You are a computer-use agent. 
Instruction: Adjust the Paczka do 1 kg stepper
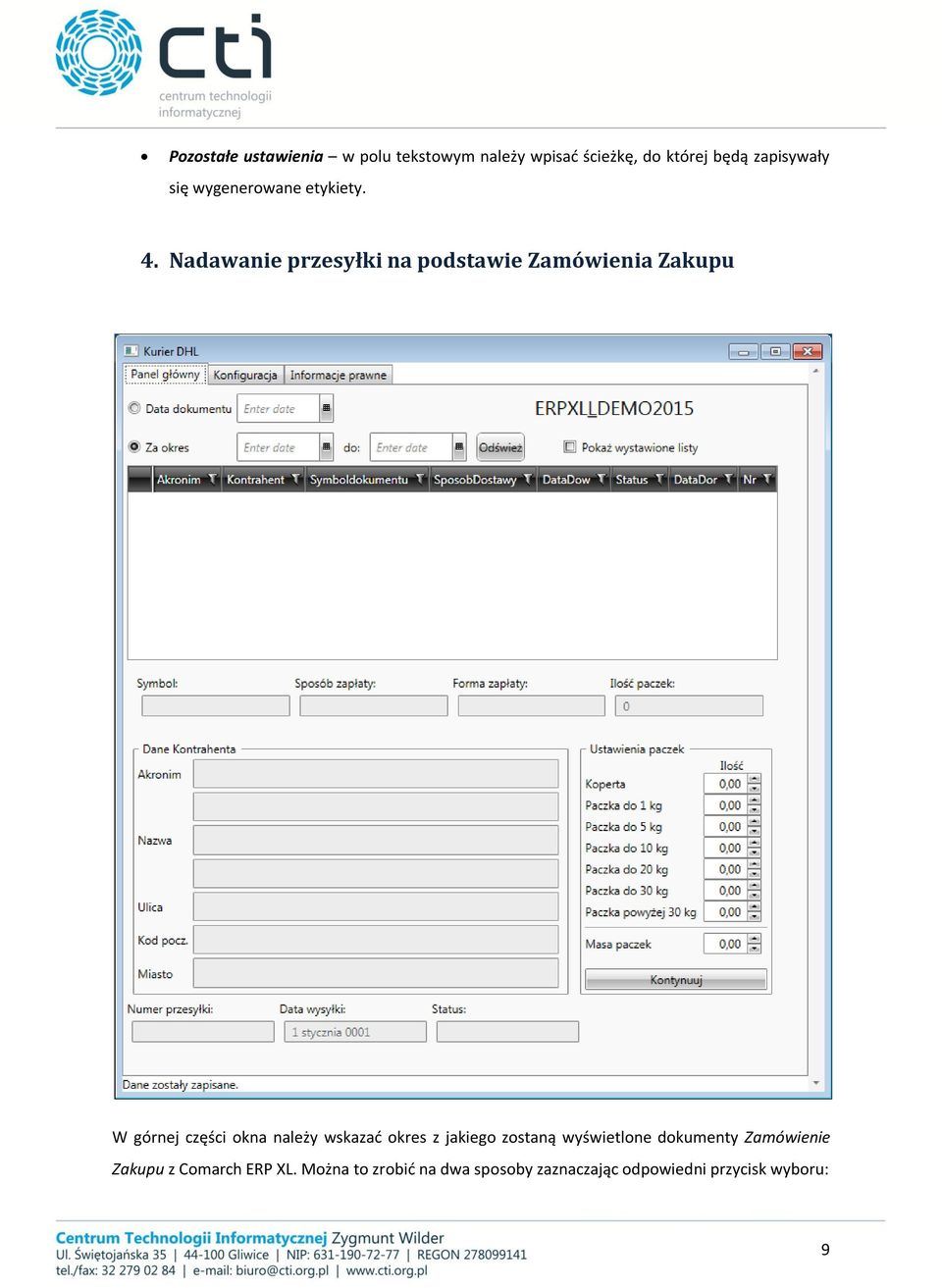click(x=755, y=805)
